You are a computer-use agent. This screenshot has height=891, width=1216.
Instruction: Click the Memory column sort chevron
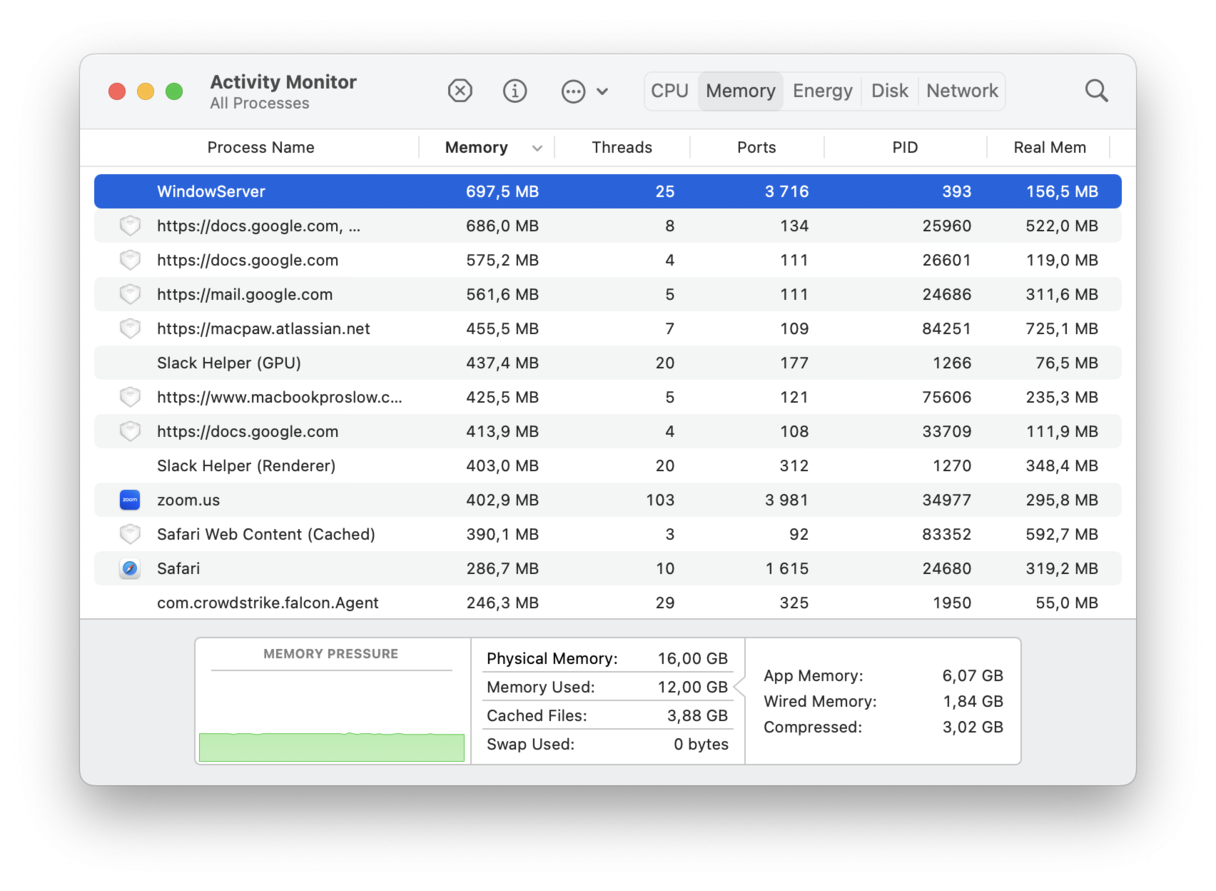click(x=537, y=147)
